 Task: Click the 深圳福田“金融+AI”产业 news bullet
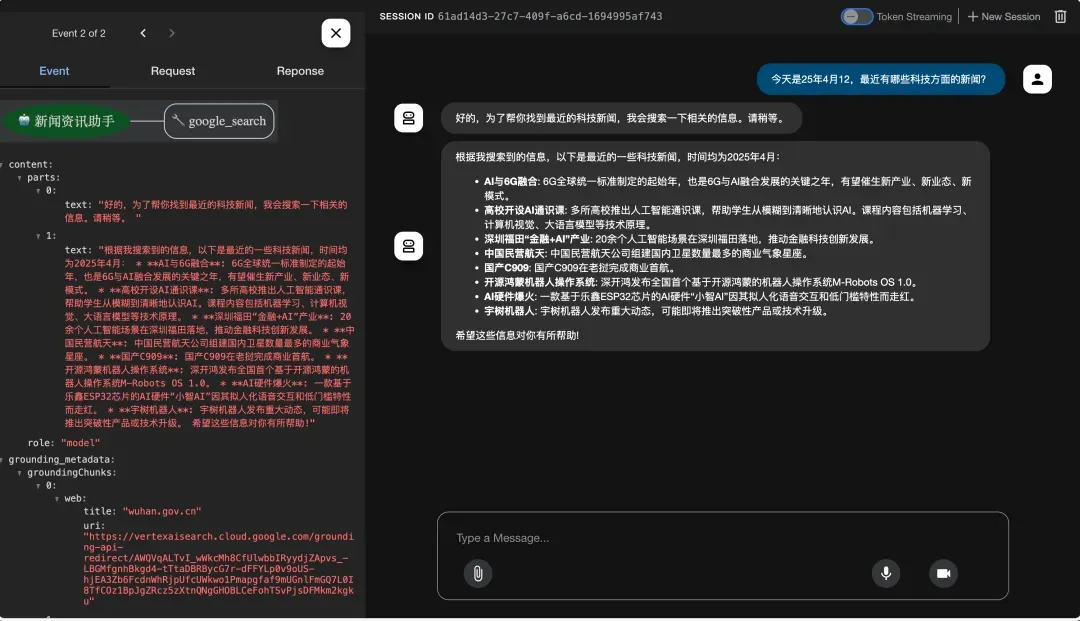coord(681,239)
